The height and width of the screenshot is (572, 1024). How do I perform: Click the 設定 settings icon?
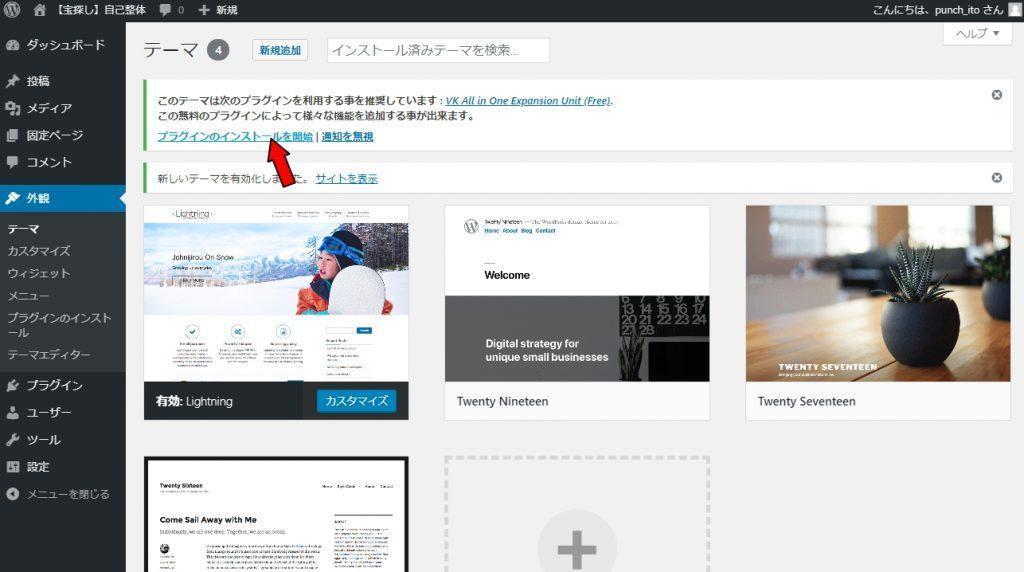(x=12, y=467)
